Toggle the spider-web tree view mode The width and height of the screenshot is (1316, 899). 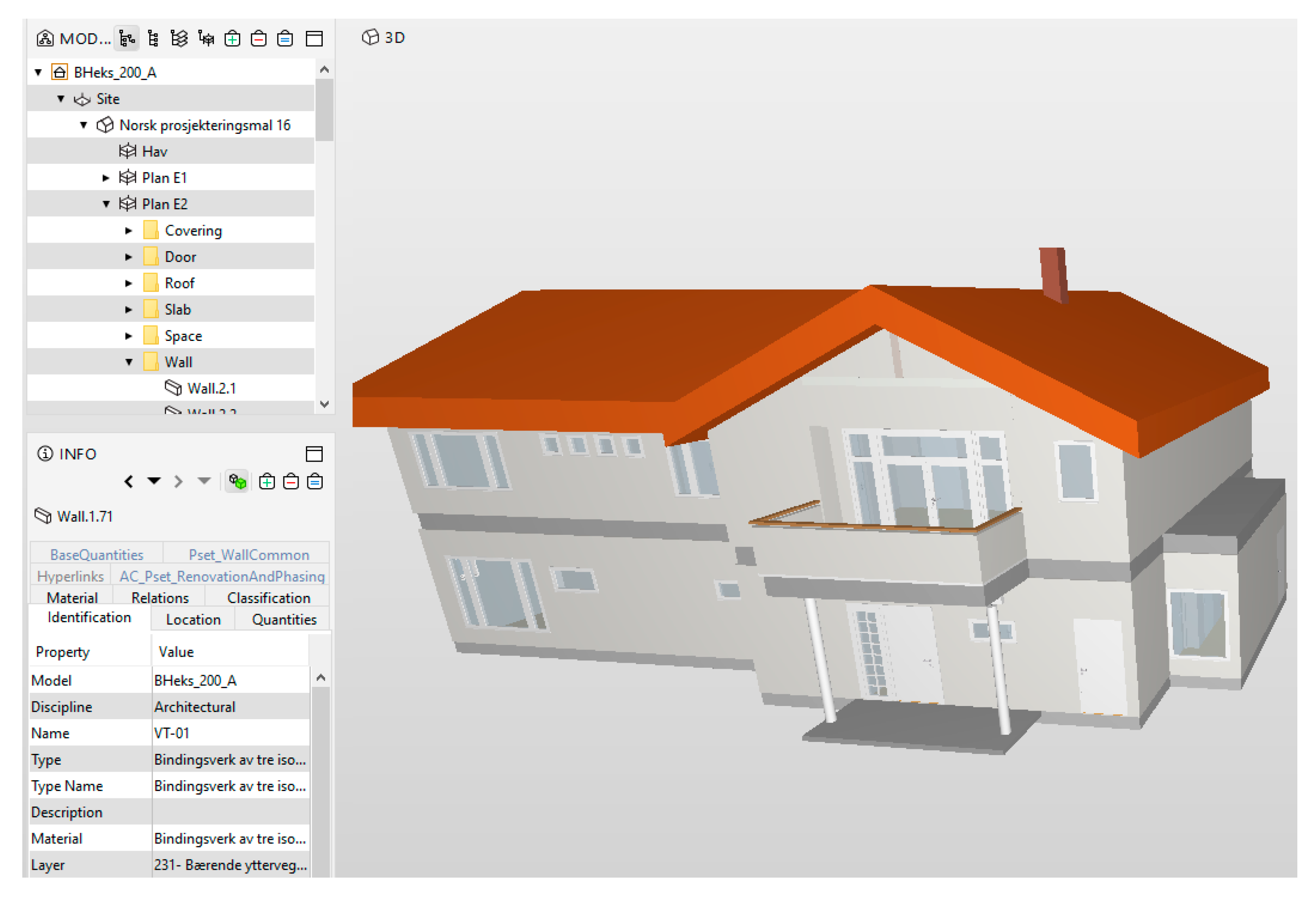point(206,39)
